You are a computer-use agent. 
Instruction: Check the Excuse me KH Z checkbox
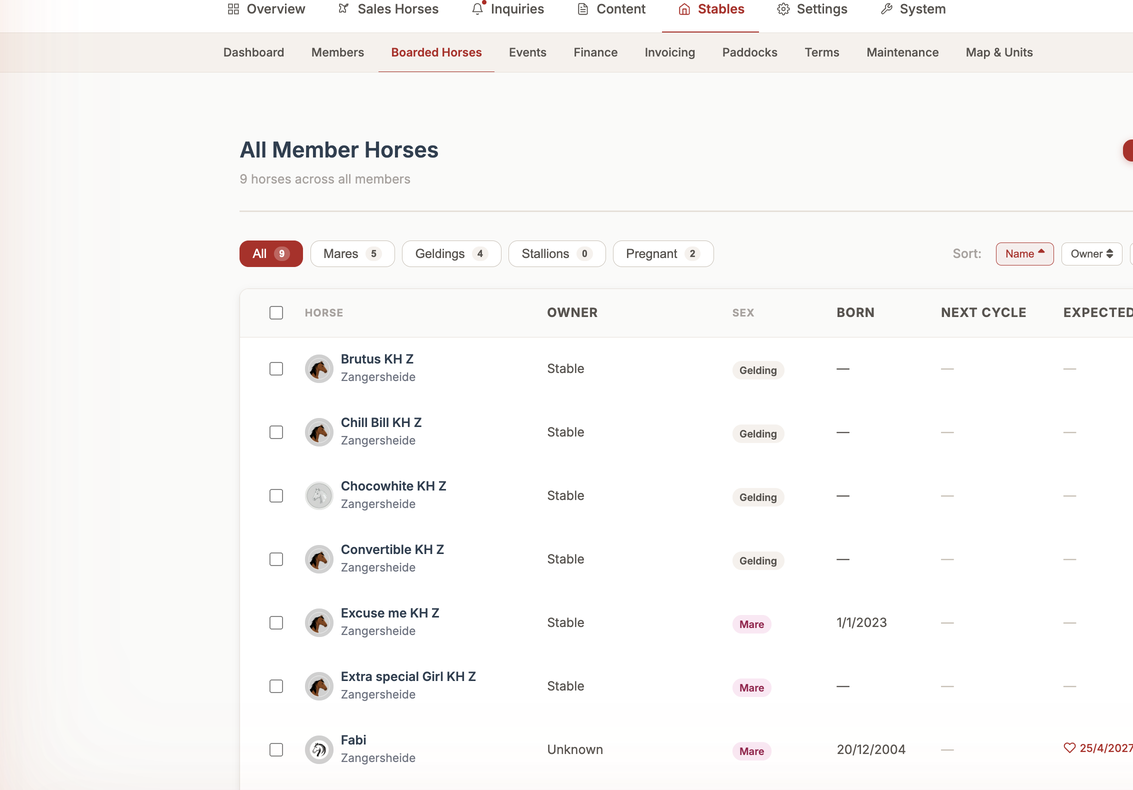coord(276,623)
